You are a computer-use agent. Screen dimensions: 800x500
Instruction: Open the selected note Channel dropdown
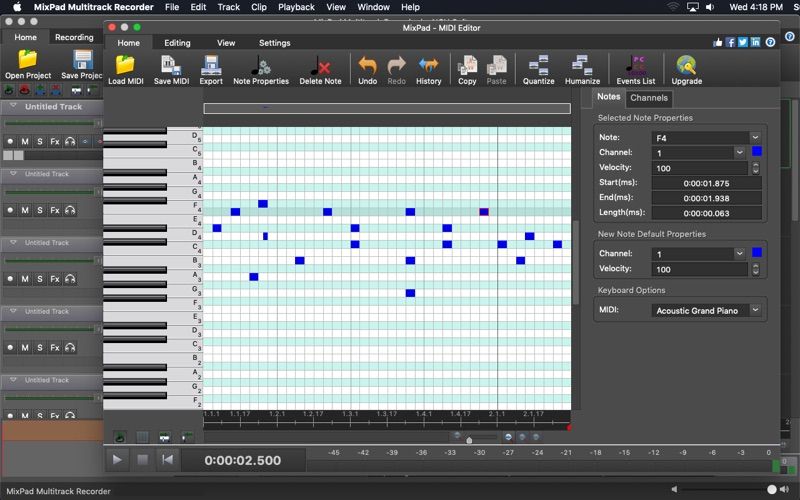click(x=740, y=153)
